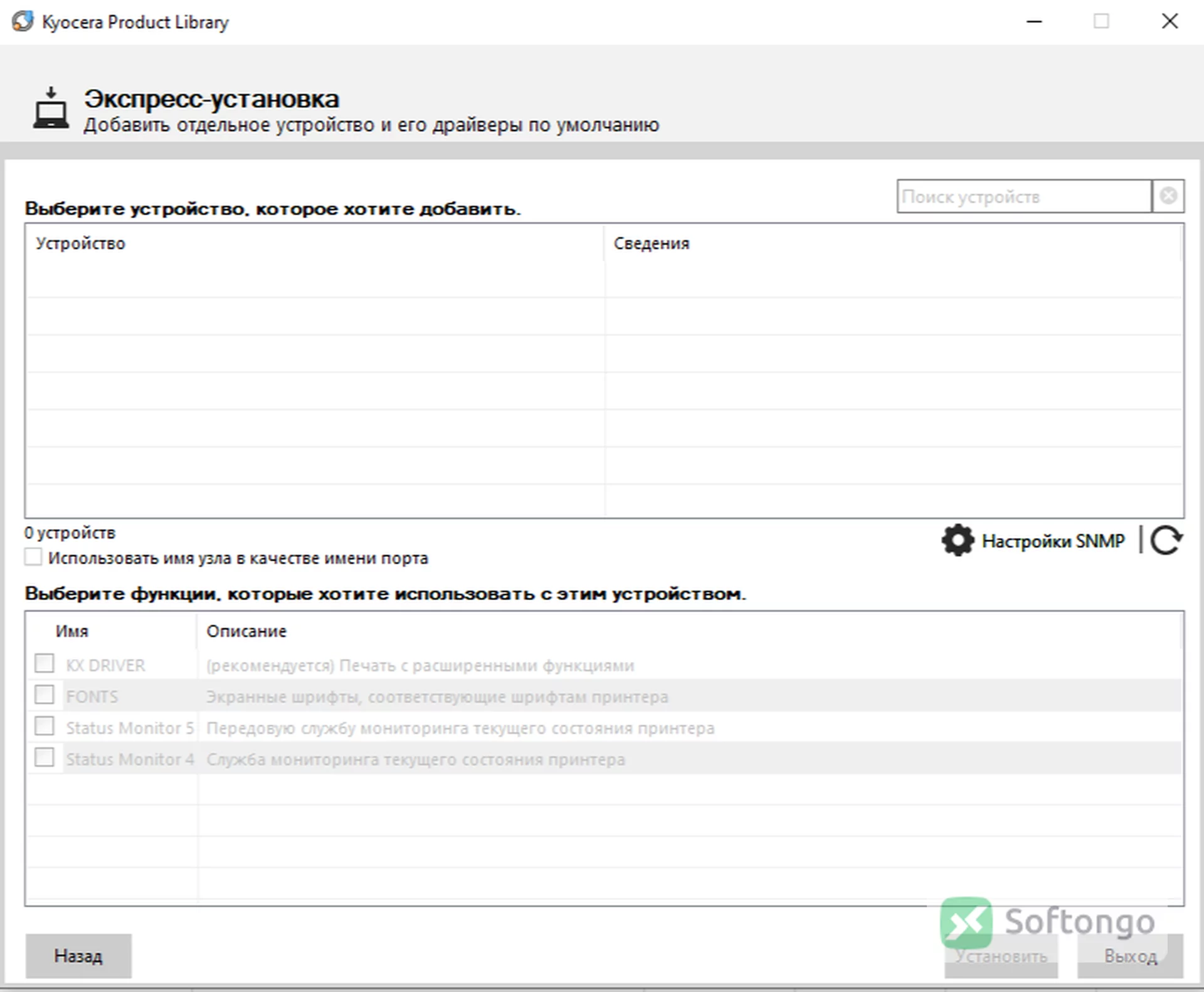Open 'Настройки SNMP' settings link
Viewport: 1204px width, 992px height.
tap(1053, 541)
